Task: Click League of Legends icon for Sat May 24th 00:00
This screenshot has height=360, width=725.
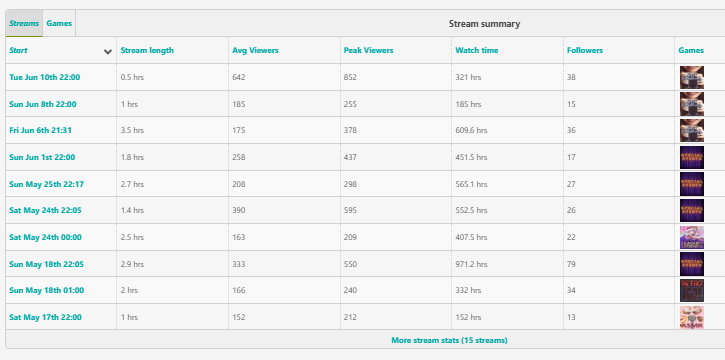Action: click(692, 238)
